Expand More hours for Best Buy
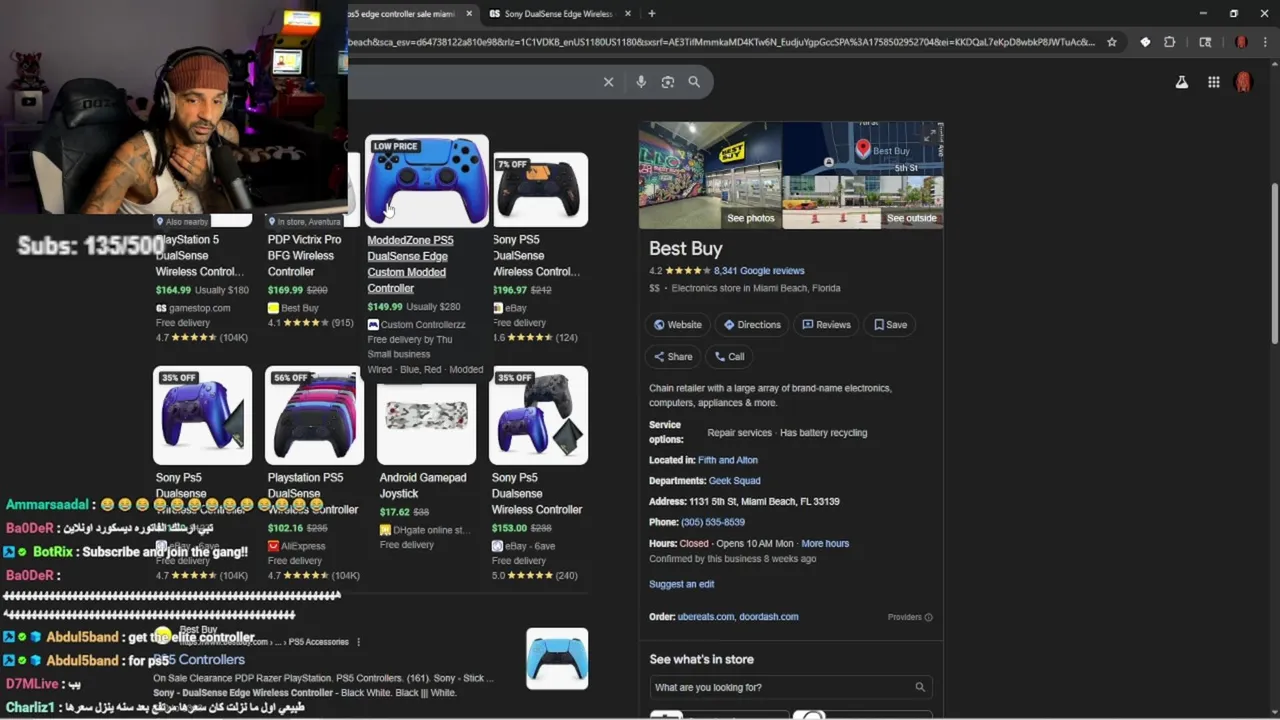Image resolution: width=1280 pixels, height=720 pixels. click(825, 543)
